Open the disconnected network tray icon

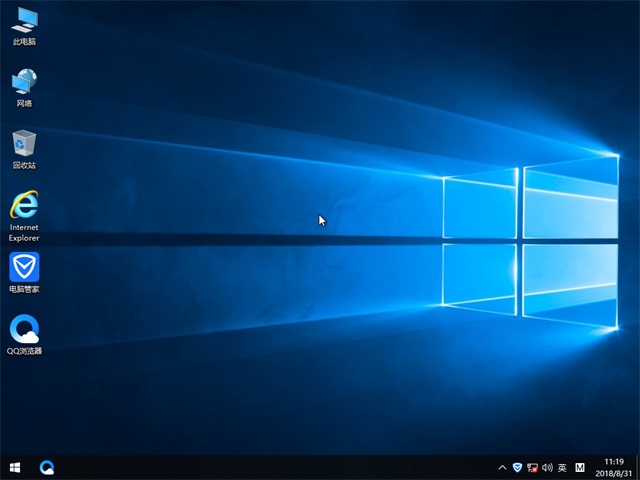(x=532, y=467)
